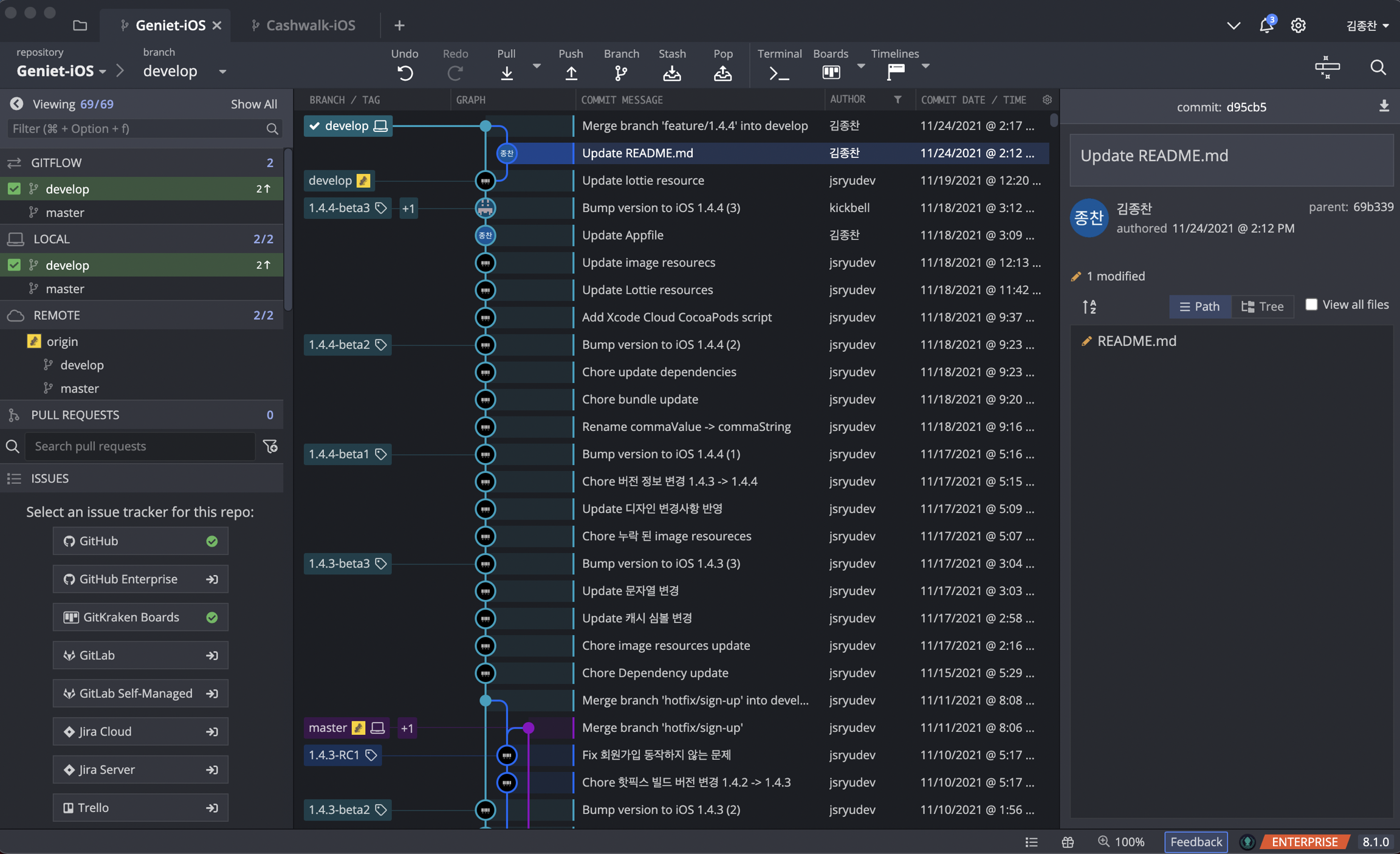Toggle the View all files checkbox

pyautogui.click(x=1311, y=305)
